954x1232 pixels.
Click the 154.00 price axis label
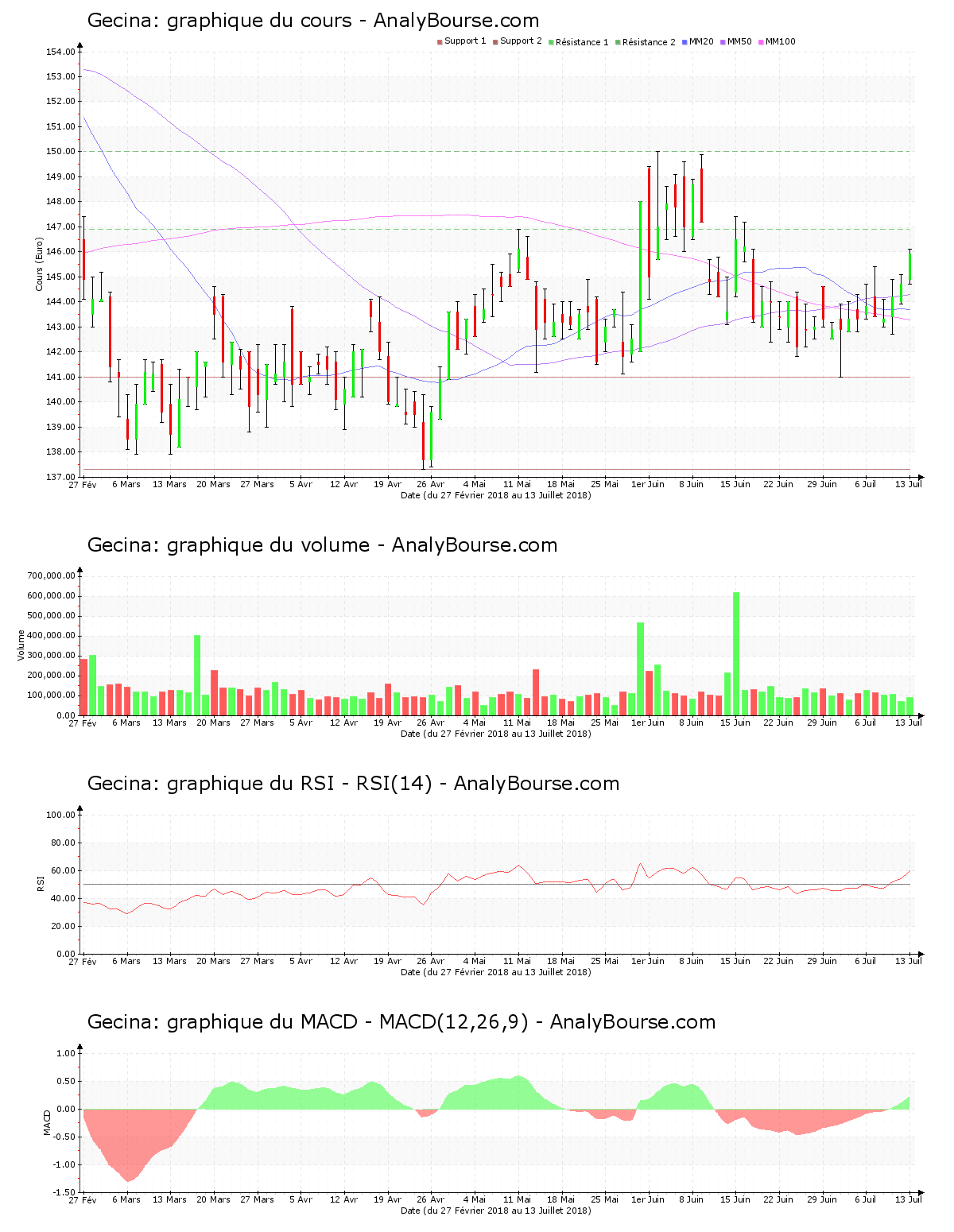(61, 52)
